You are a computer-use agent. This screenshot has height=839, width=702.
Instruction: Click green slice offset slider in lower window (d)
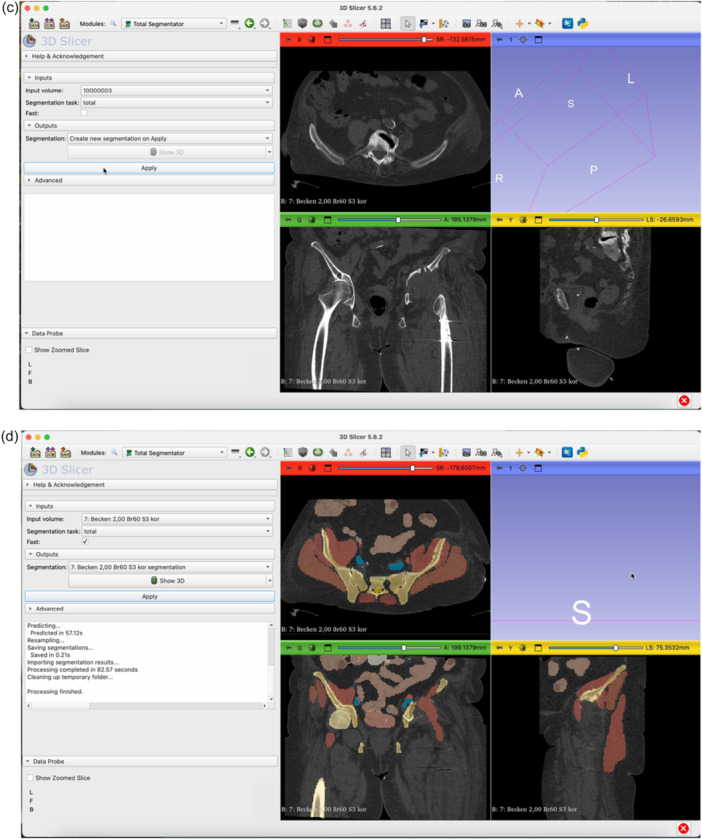pyautogui.click(x=389, y=648)
